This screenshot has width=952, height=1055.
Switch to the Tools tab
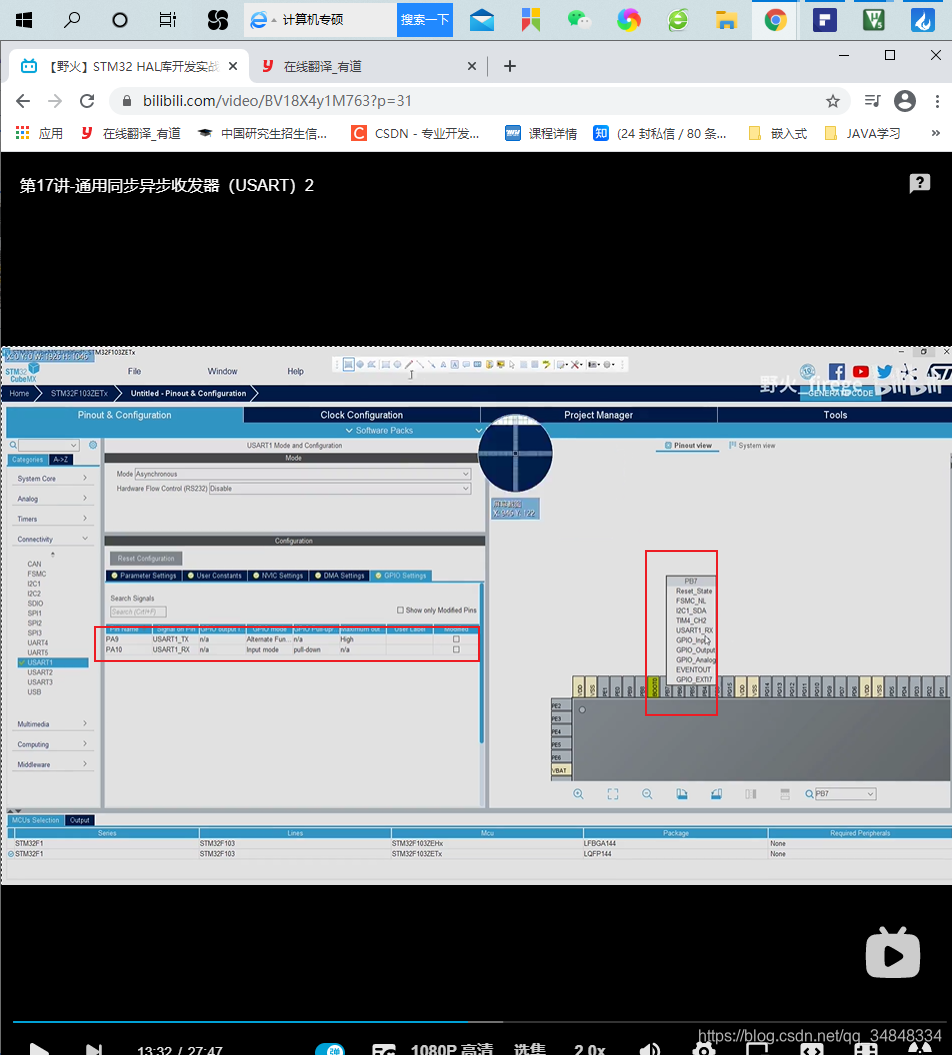click(x=835, y=415)
